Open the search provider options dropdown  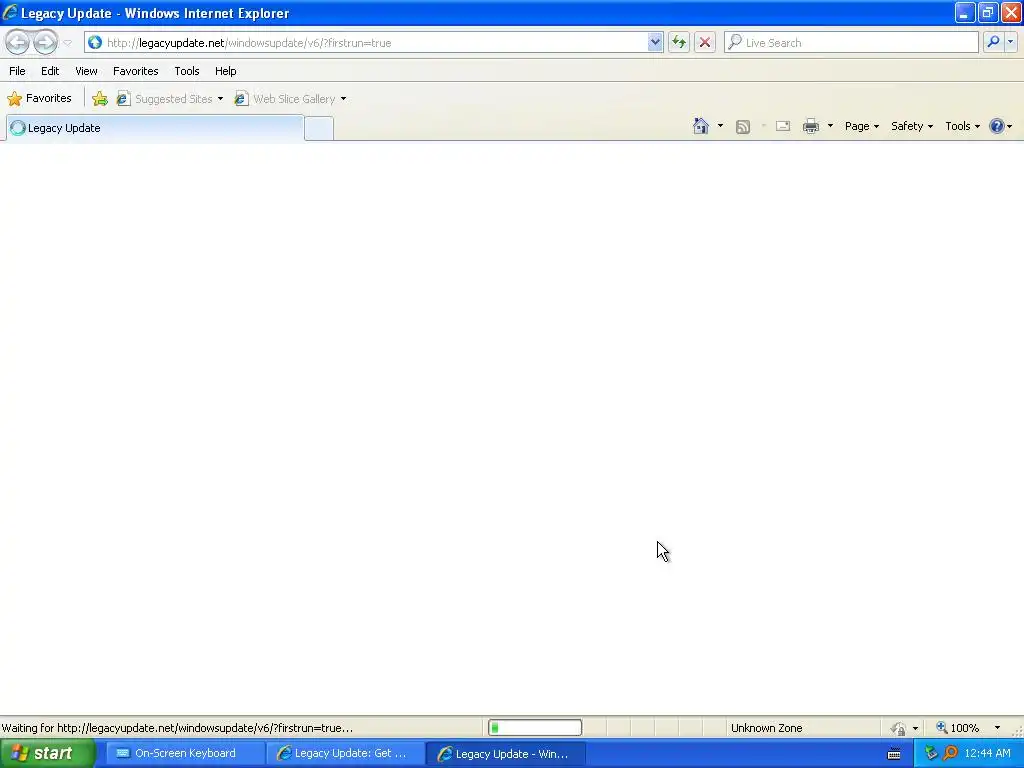coord(1011,42)
